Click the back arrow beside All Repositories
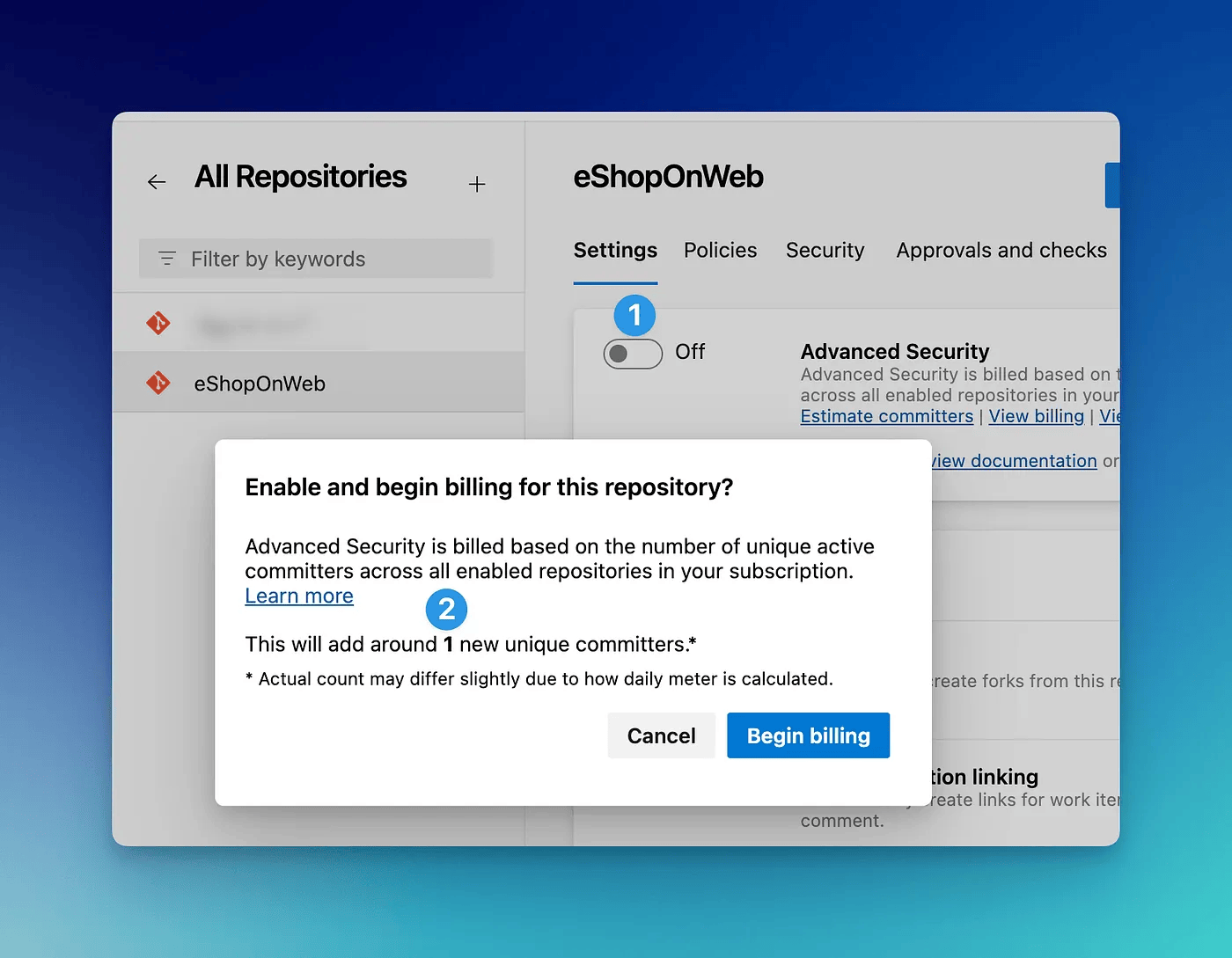 click(157, 182)
